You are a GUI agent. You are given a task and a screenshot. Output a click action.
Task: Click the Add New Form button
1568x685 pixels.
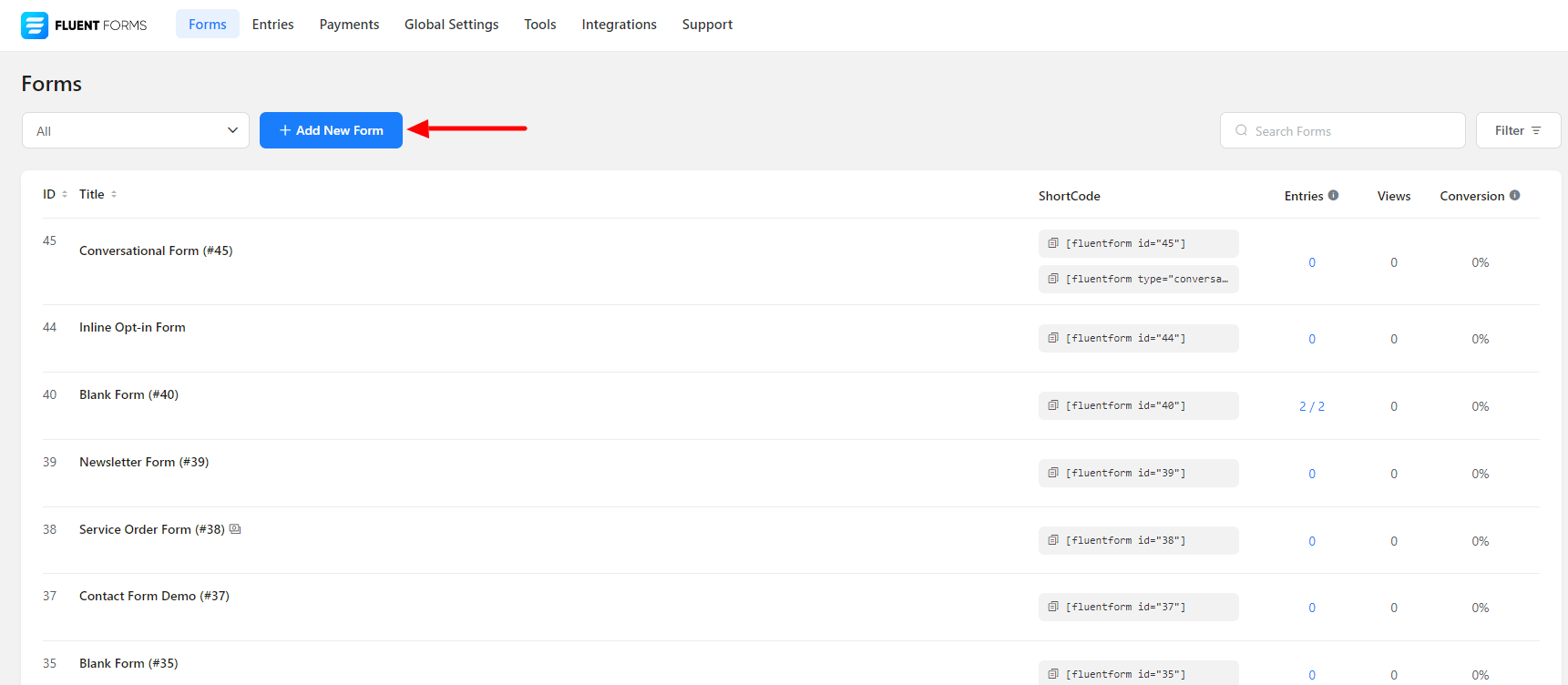point(331,130)
